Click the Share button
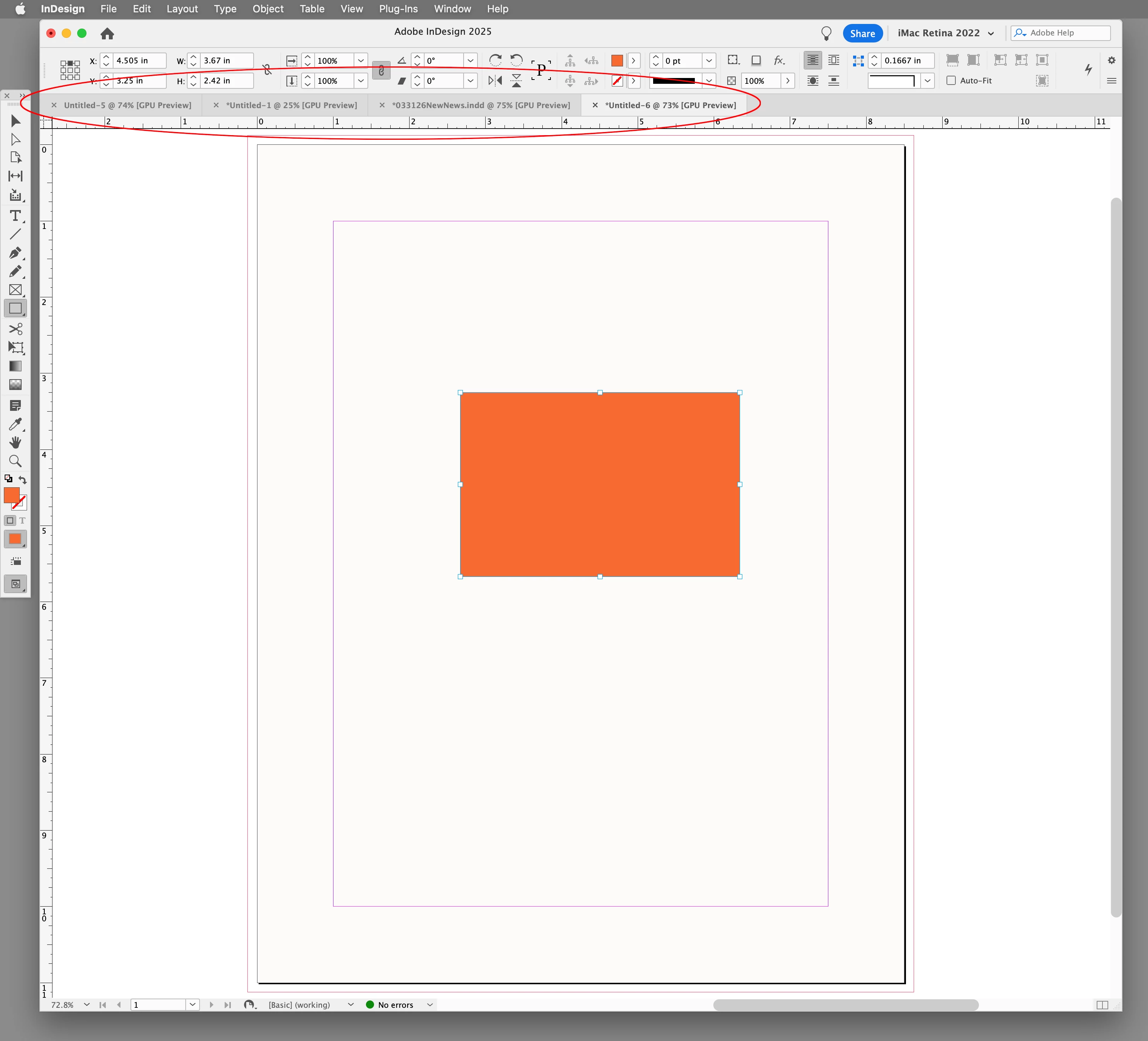Viewport: 1148px width, 1041px height. (862, 33)
